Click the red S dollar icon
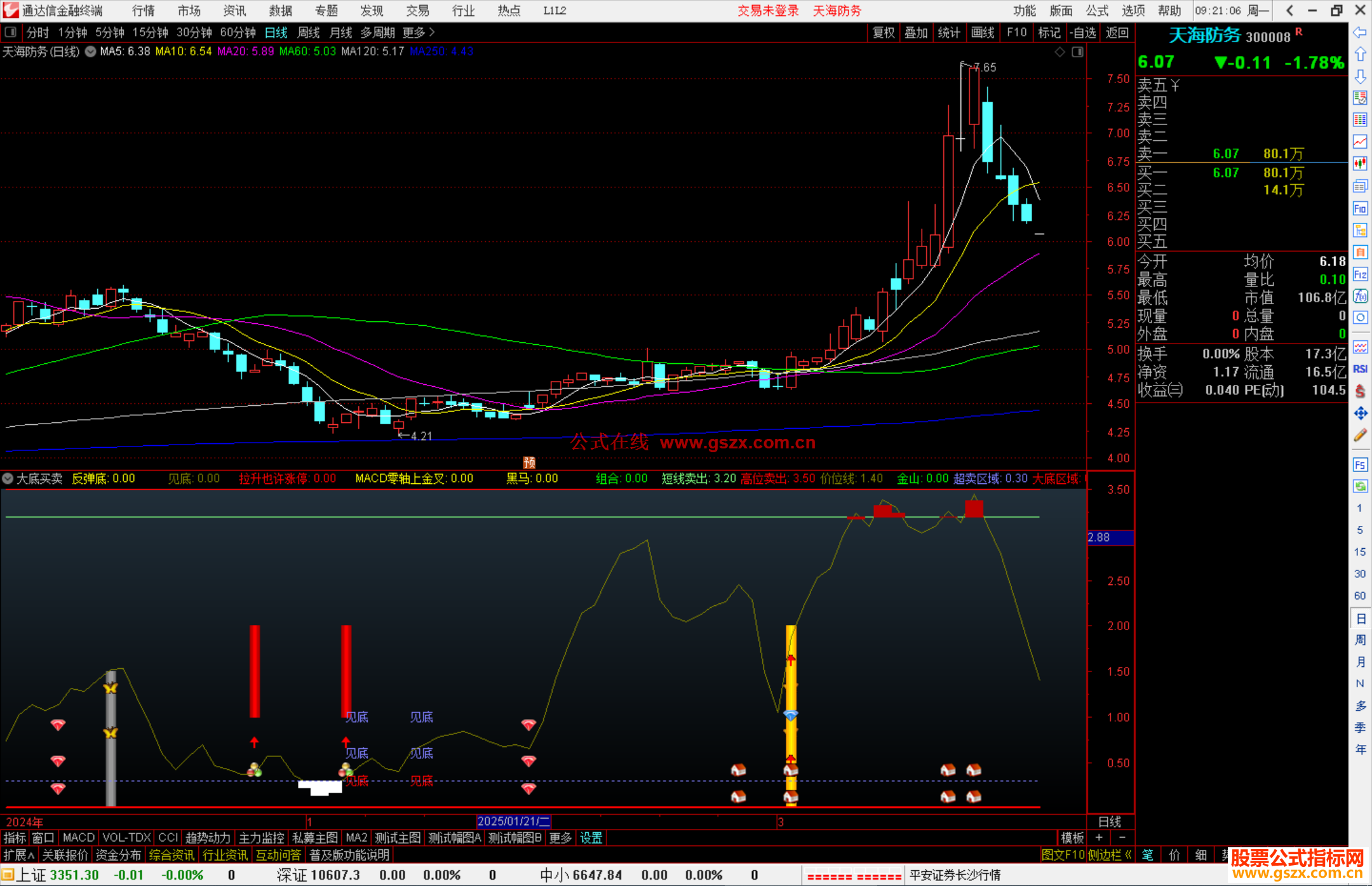 pos(1360,391)
